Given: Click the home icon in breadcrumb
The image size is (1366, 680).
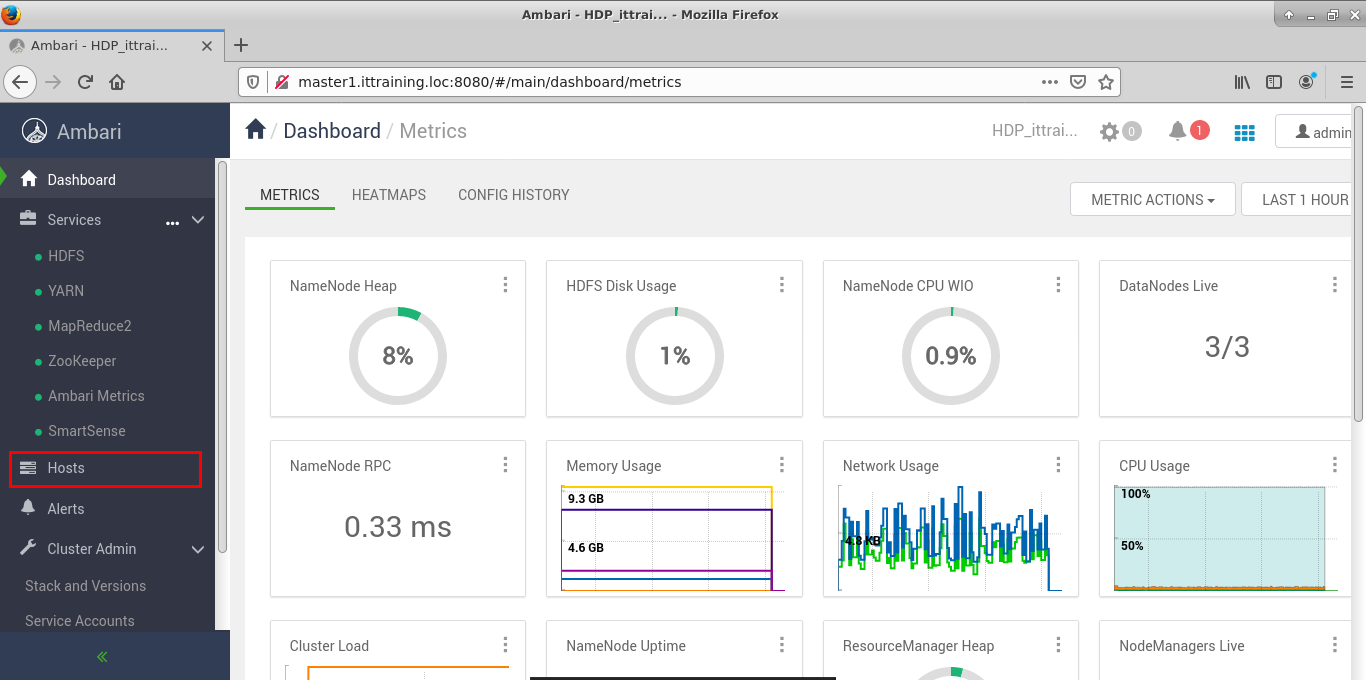Looking at the screenshot, I should (255, 130).
